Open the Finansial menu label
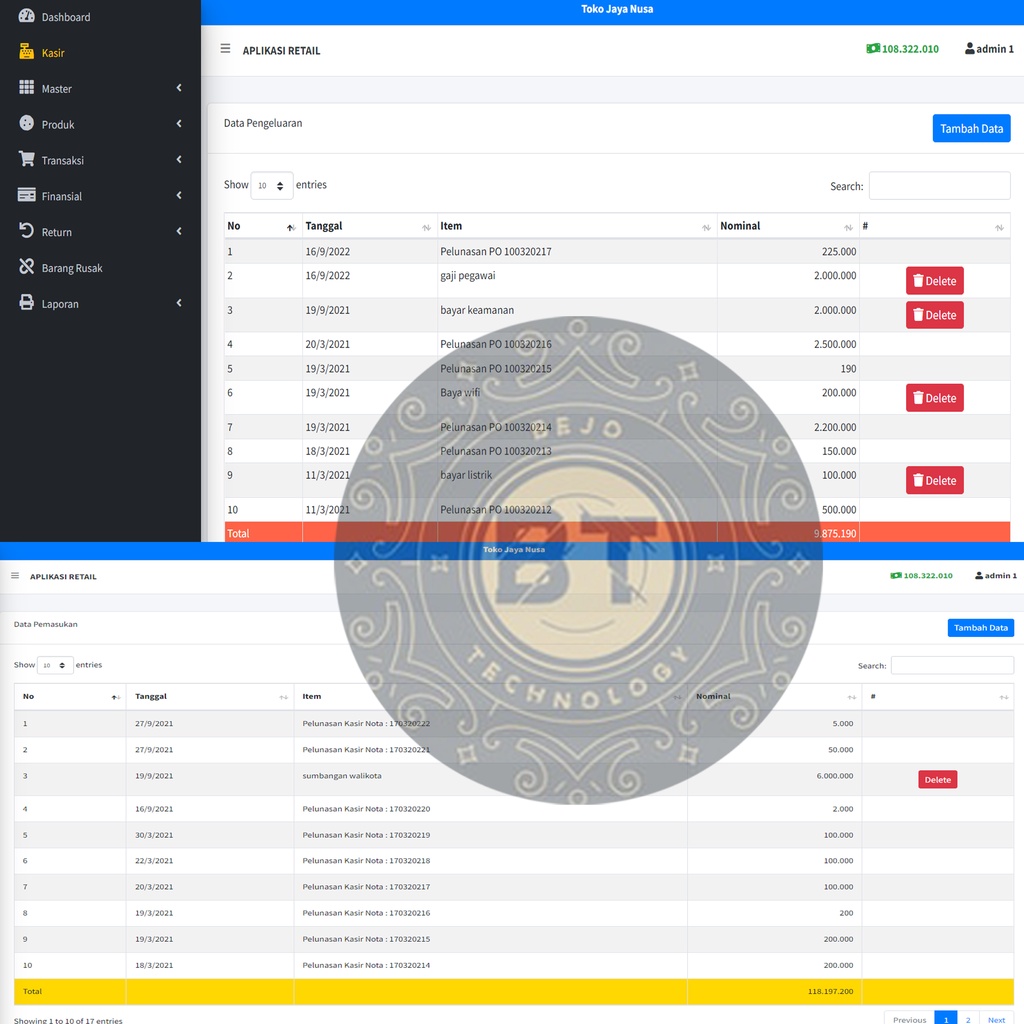The width and height of the screenshot is (1024, 1024). tap(61, 197)
